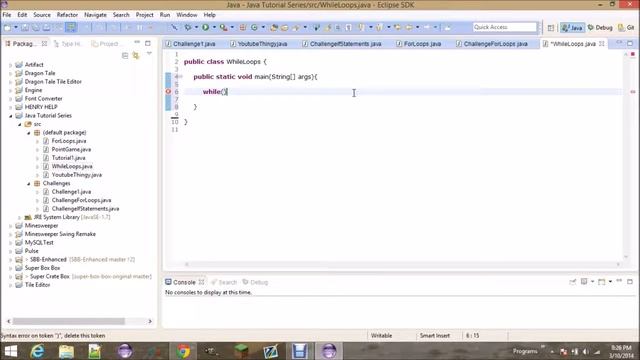Maximize the Package Explorer view
Image resolution: width=640 pixels, height=360 pixels.
click(148, 43)
